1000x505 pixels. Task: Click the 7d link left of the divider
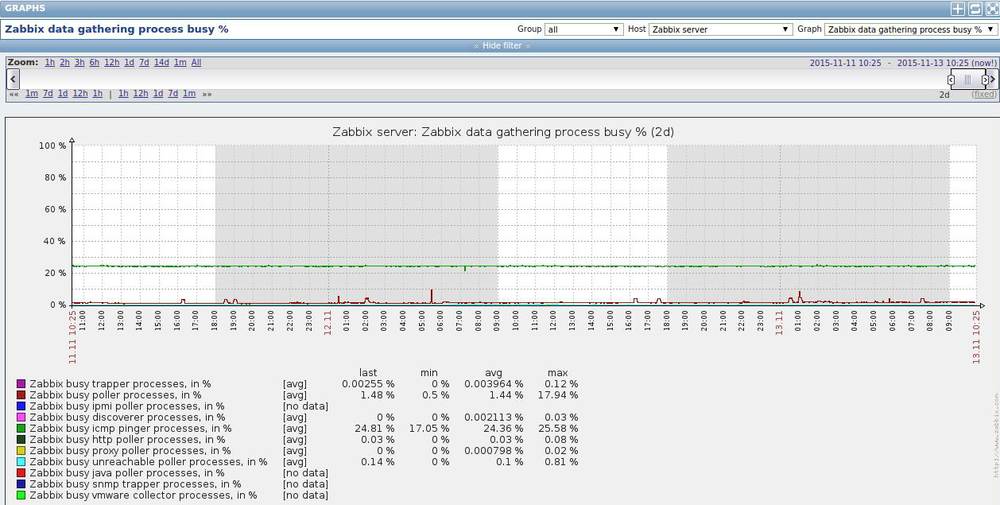click(x=48, y=94)
